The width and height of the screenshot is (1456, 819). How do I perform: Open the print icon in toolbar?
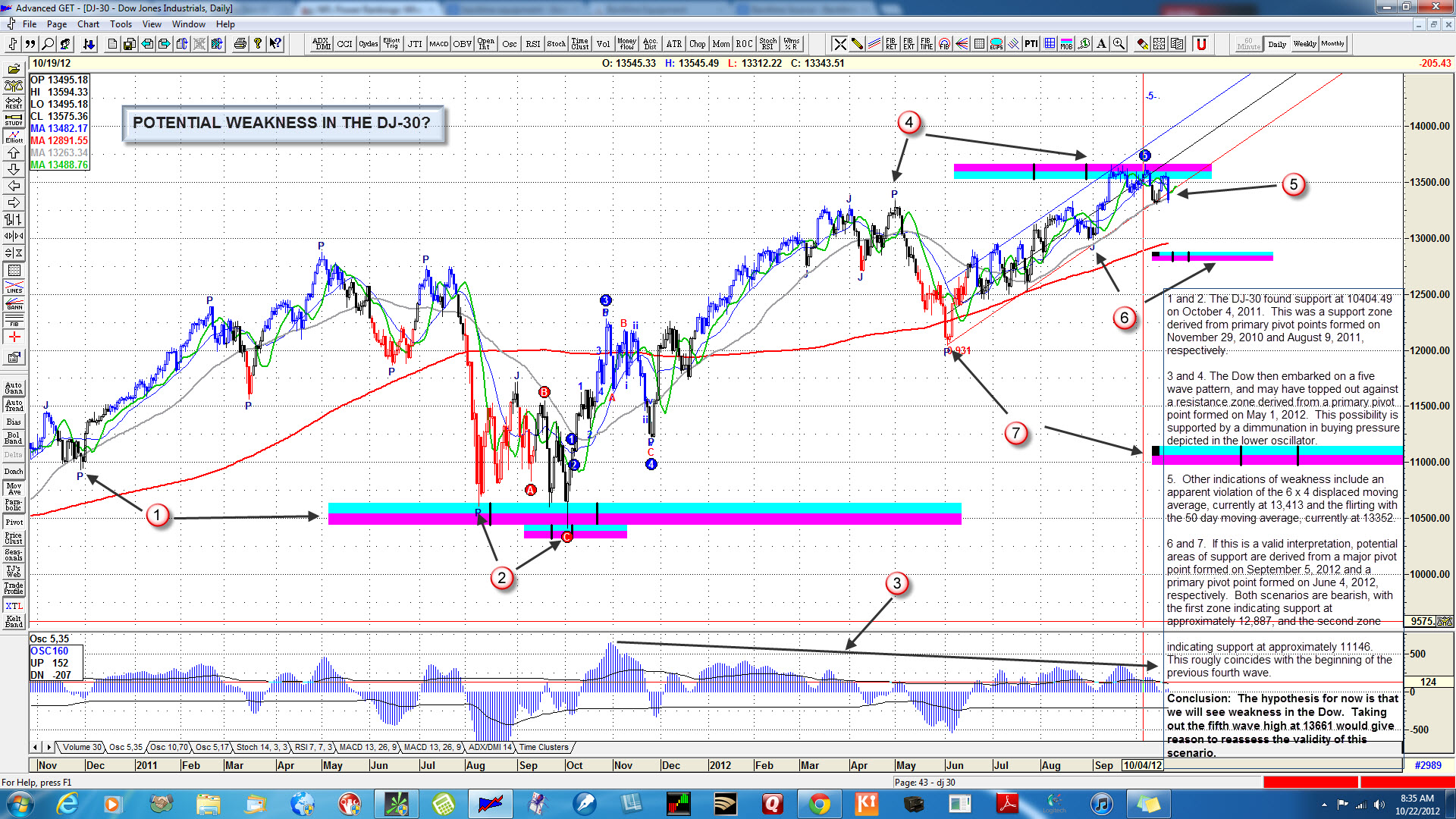[x=240, y=44]
